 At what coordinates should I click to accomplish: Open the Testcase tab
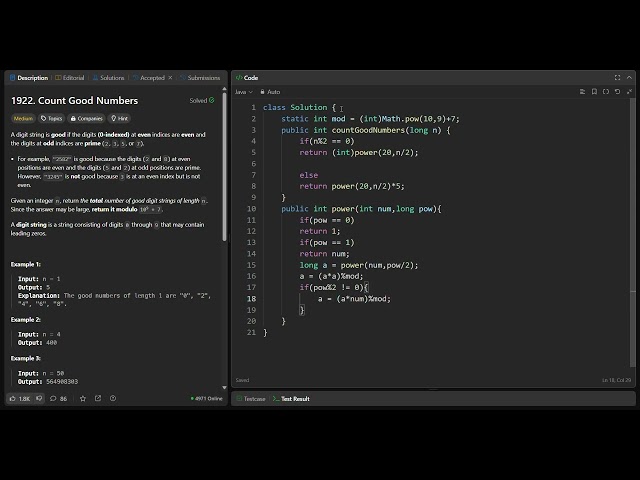pyautogui.click(x=251, y=399)
